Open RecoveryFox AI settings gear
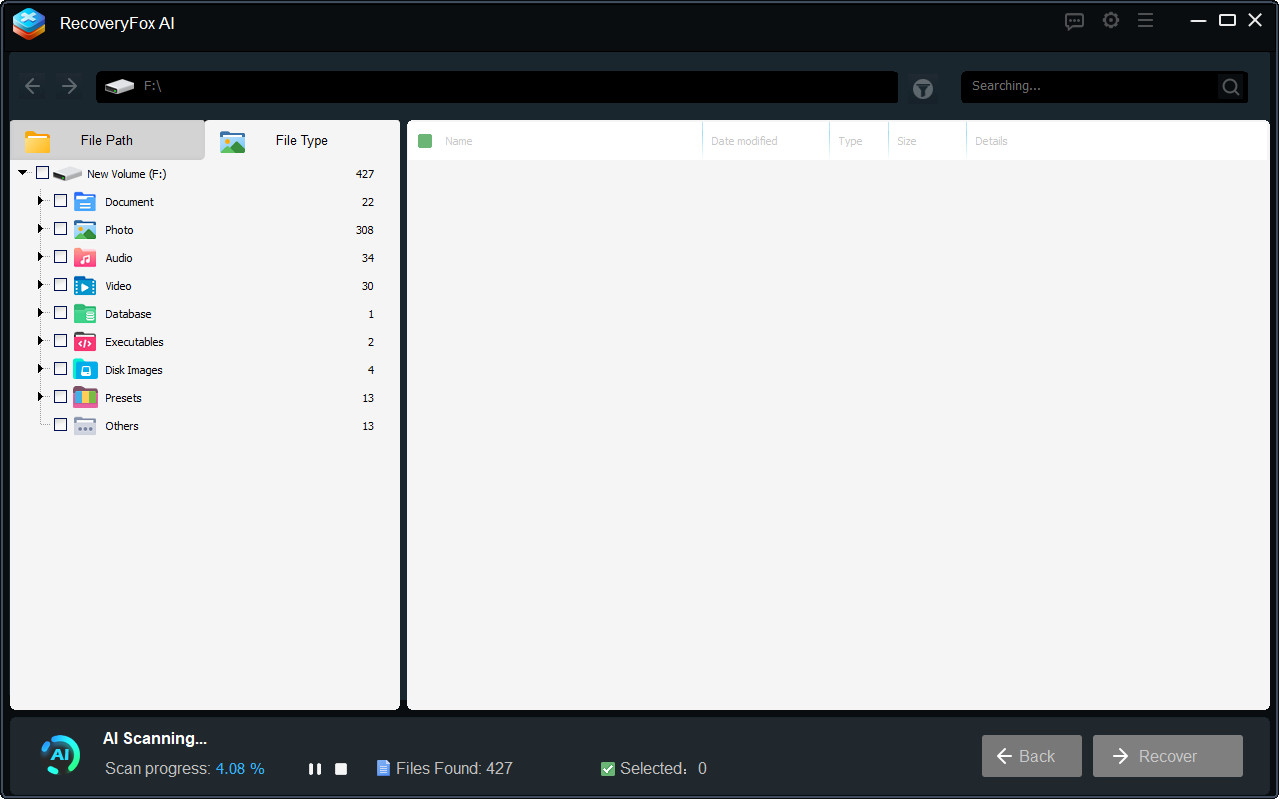The image size is (1279, 799). 1110,20
